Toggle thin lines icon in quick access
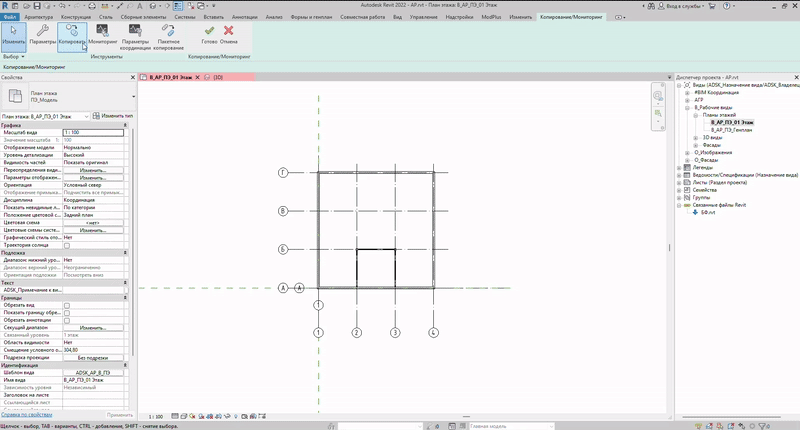This screenshot has height=430, width=800. click(178, 6)
